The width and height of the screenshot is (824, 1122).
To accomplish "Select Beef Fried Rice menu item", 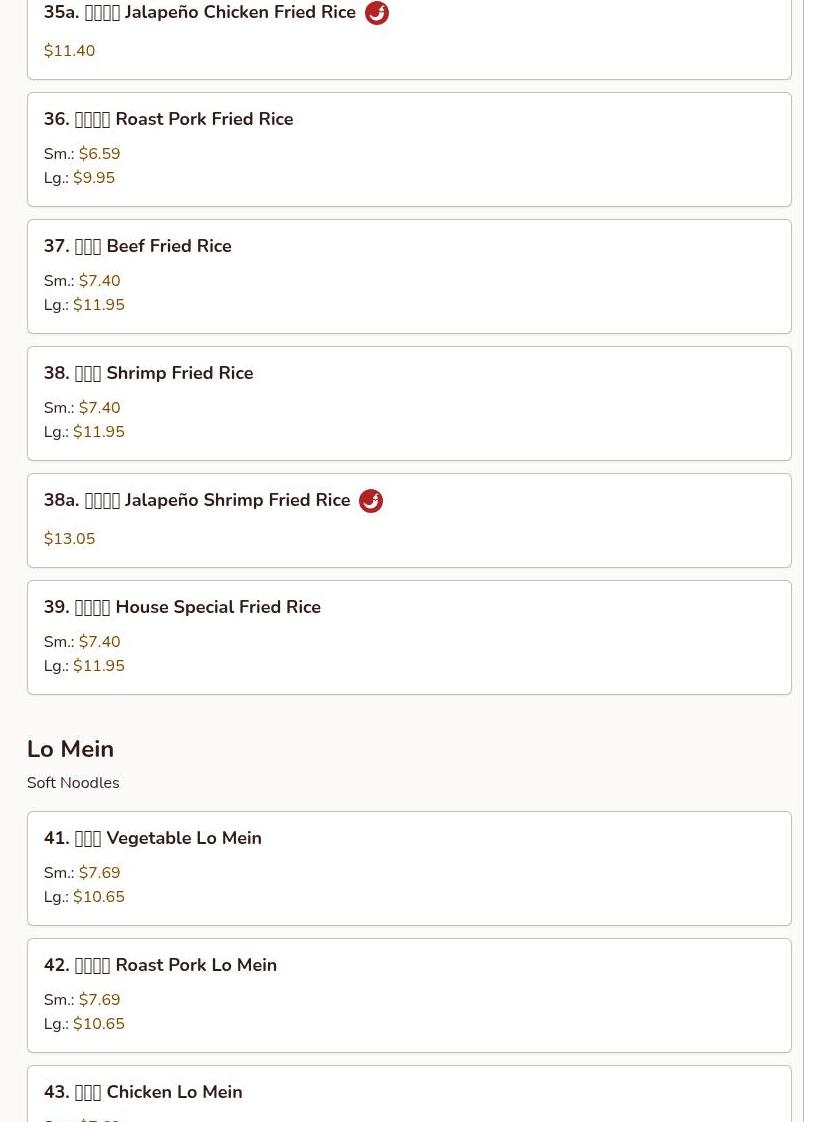I will 138,246.
